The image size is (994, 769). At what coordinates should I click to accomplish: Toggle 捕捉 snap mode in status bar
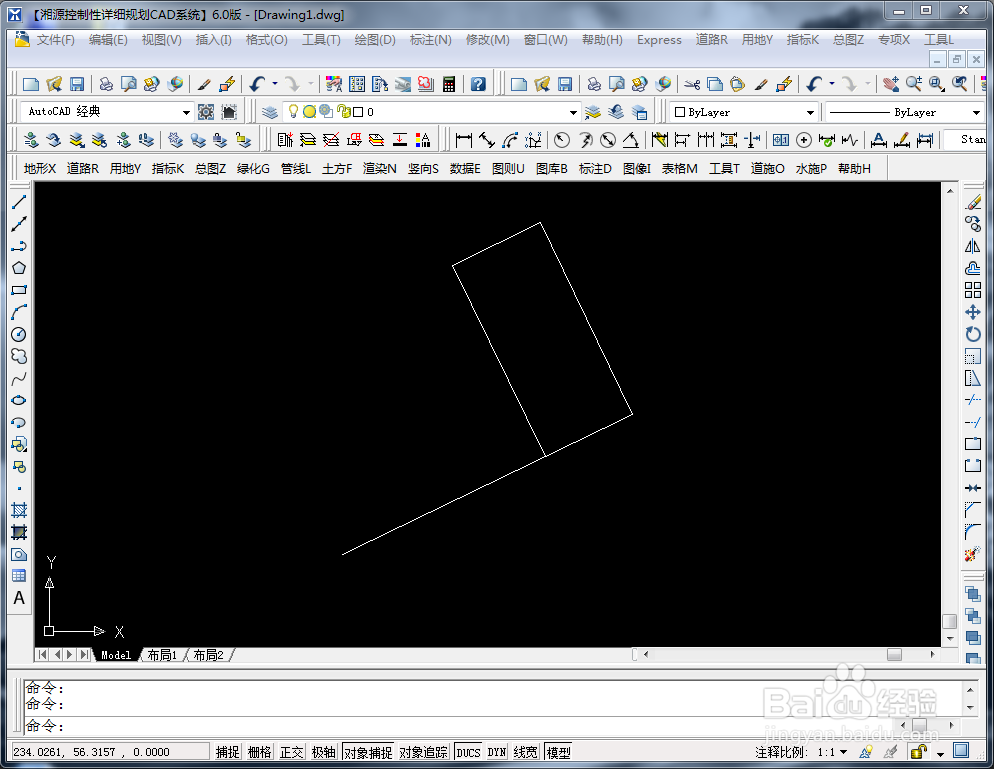click(x=228, y=752)
